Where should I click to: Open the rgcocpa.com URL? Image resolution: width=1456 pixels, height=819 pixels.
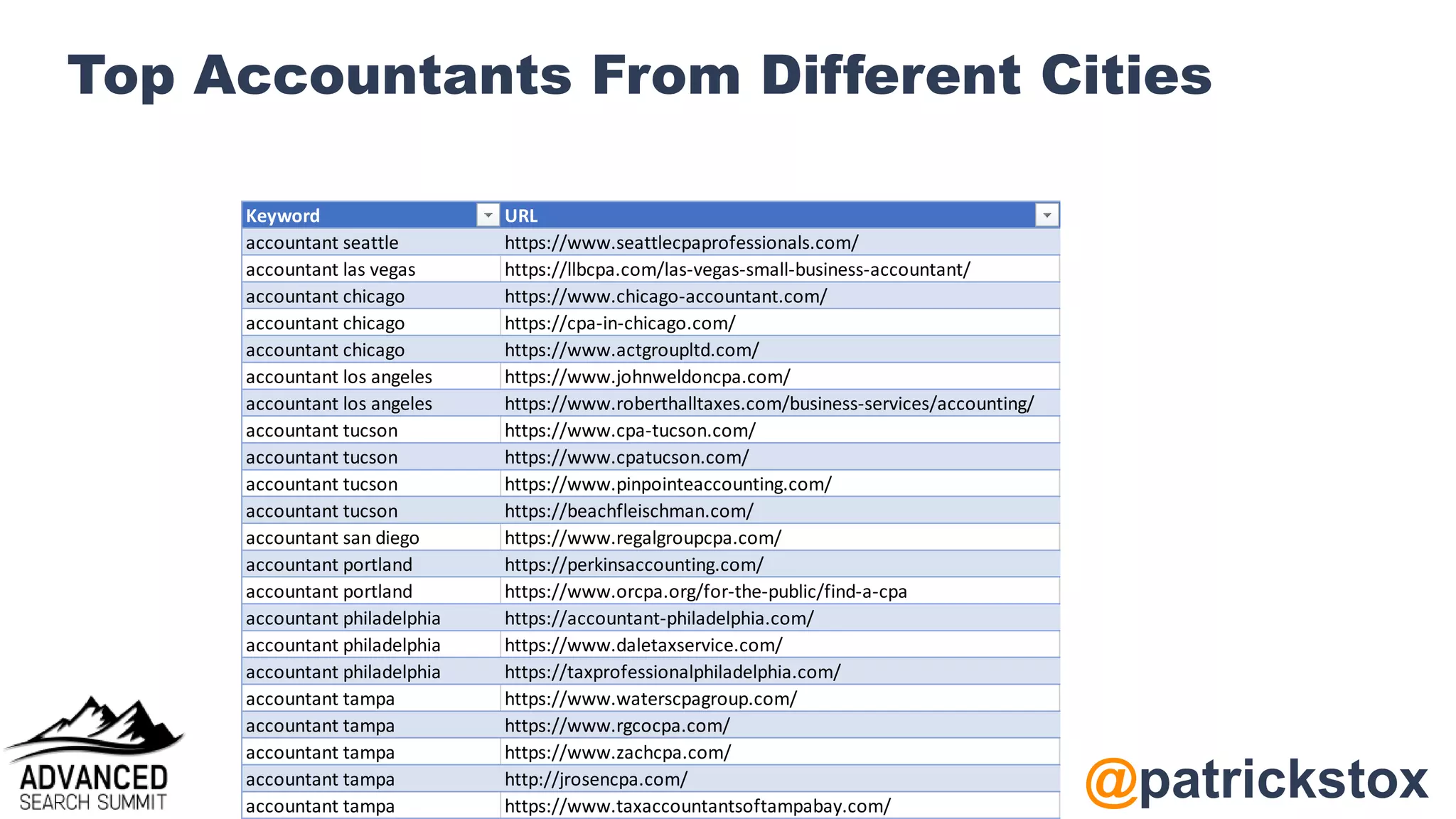617,726
